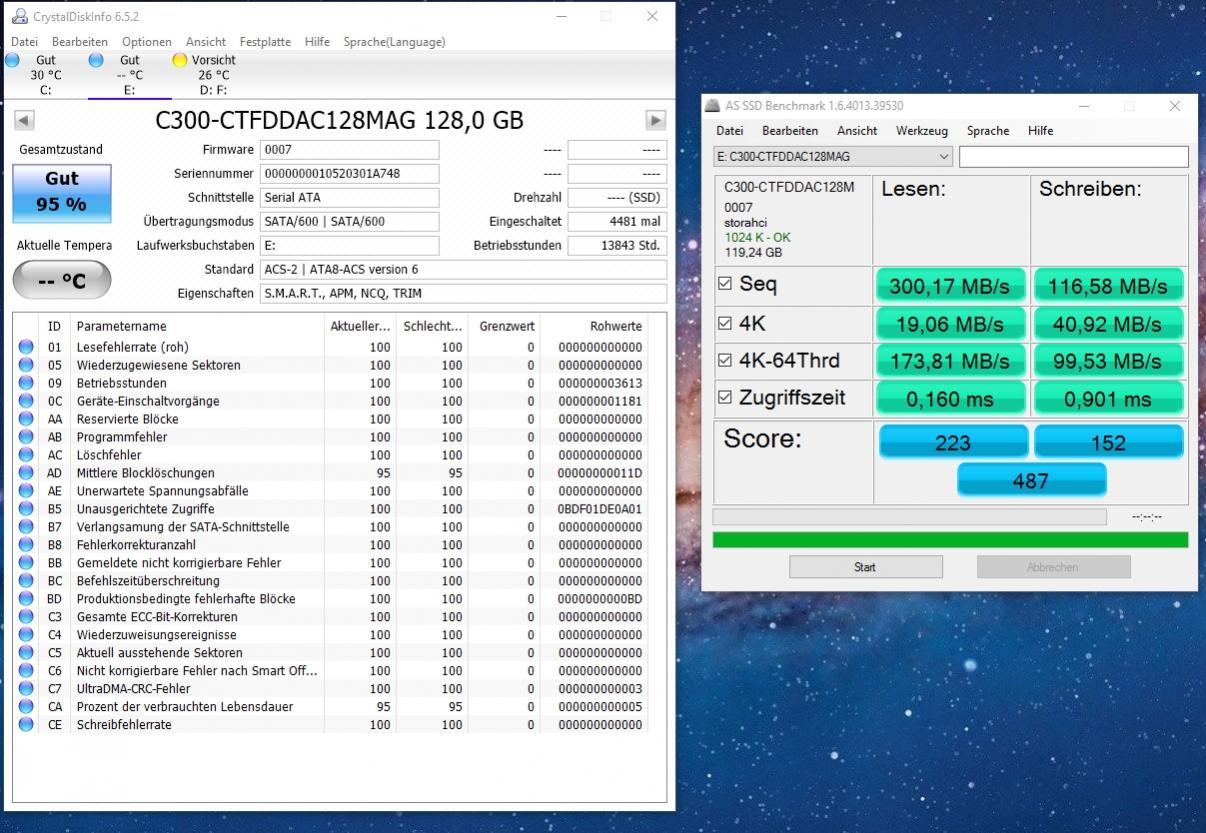This screenshot has width=1206, height=833.
Task: Open Festplatte menu in CrystalDiskInfo
Action: click(x=265, y=42)
